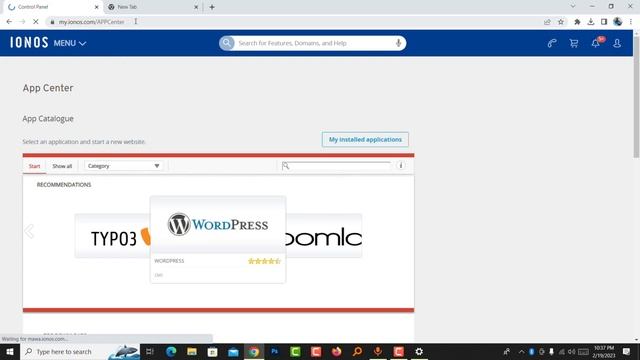This screenshot has height=360, width=640.
Task: Open the phone support icon
Action: 552,43
